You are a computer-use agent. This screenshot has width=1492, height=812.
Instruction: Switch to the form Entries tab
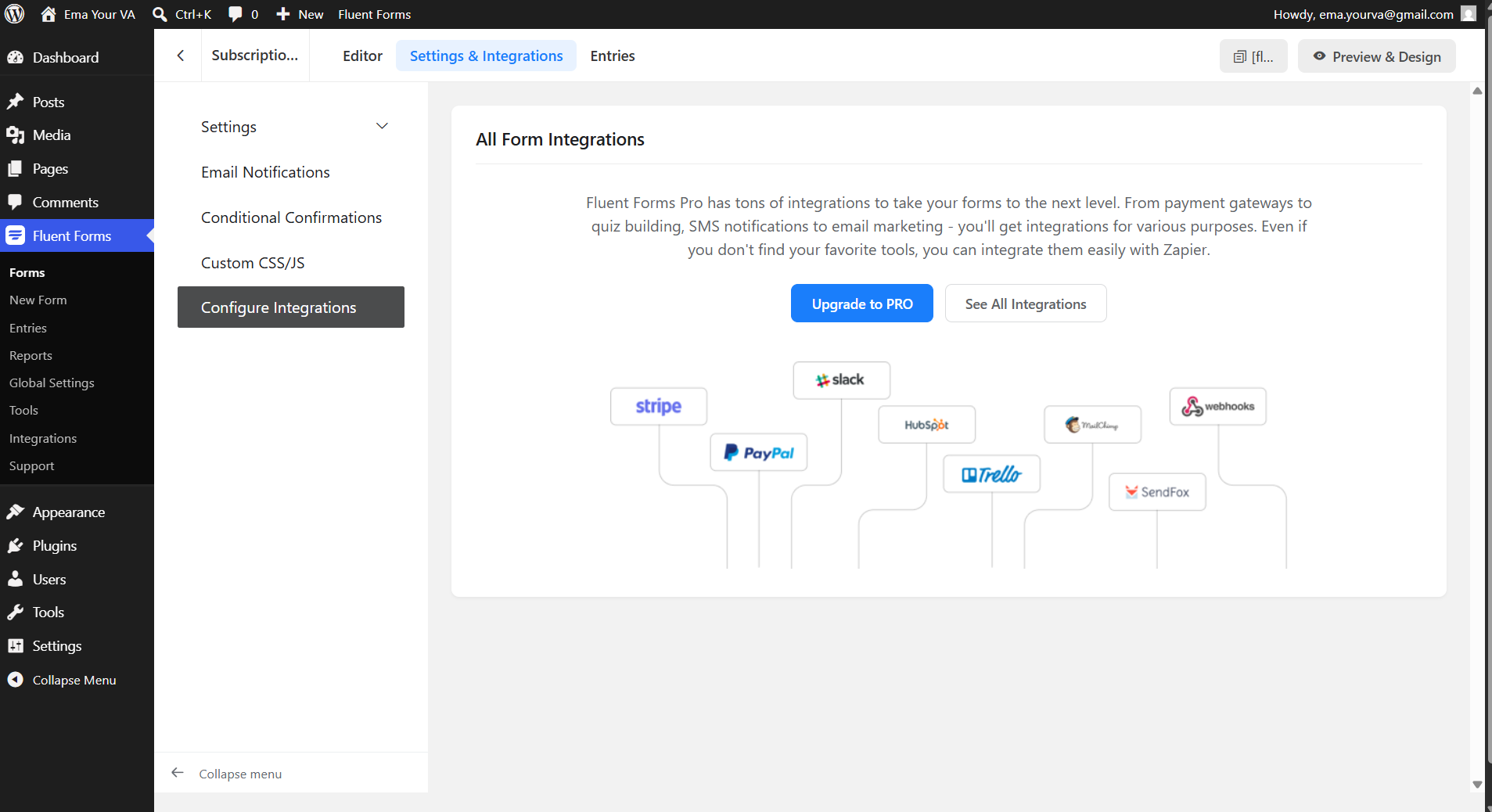(612, 56)
